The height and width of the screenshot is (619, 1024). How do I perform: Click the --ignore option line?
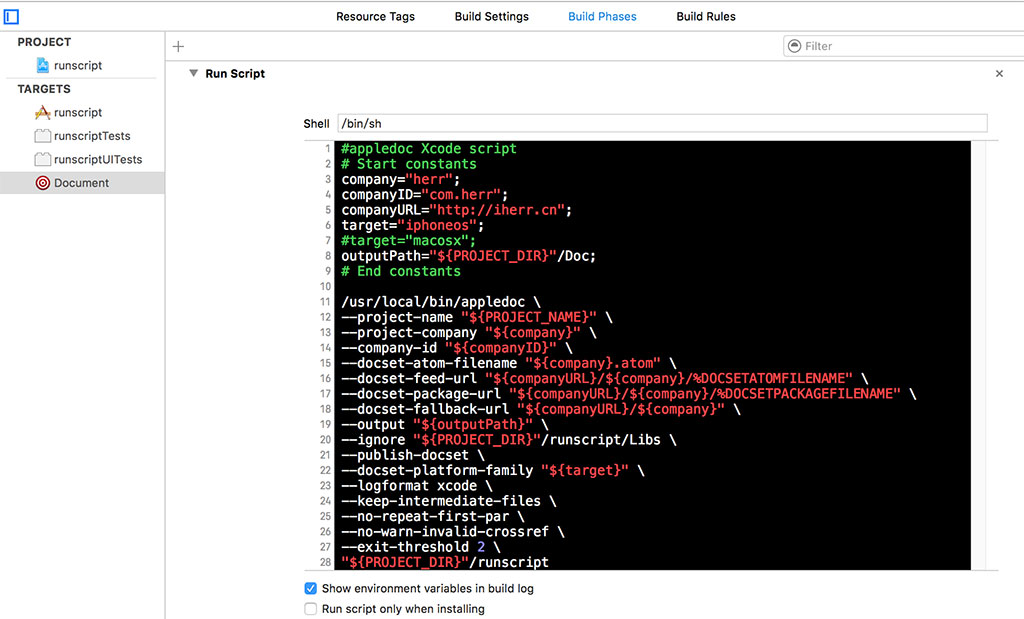coord(509,440)
